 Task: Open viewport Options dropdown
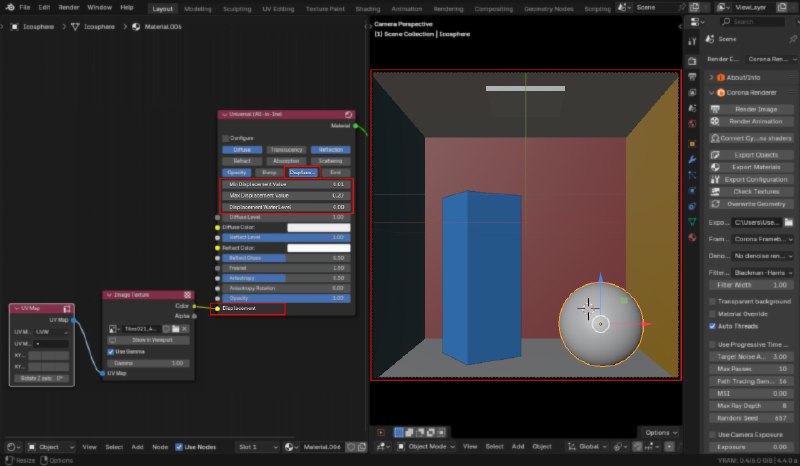point(660,433)
